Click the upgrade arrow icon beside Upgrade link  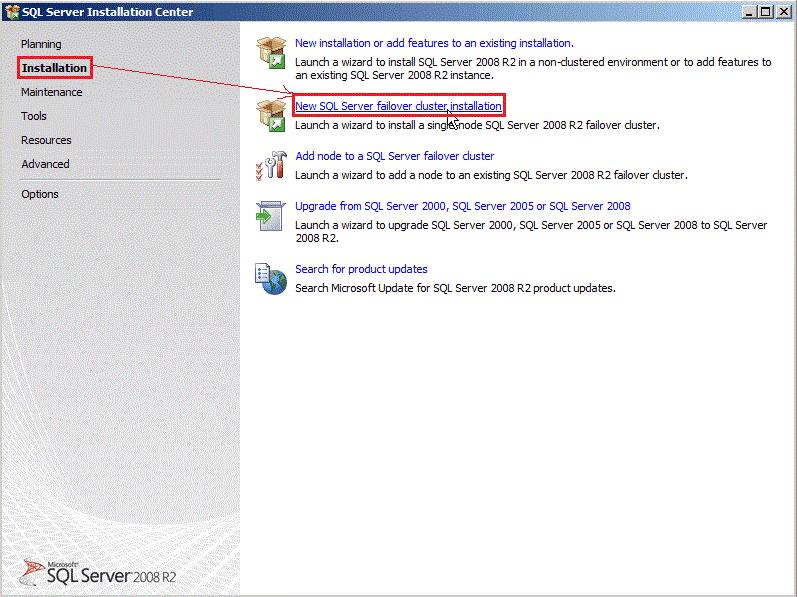[x=270, y=216]
